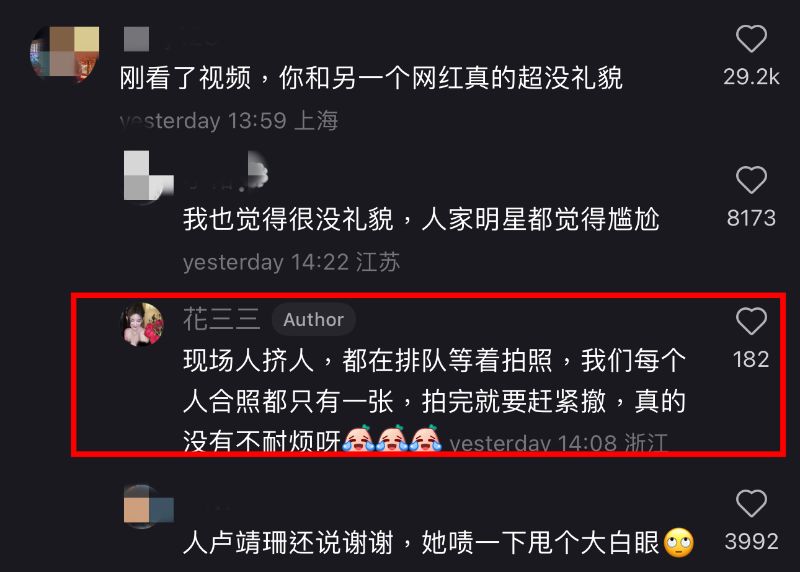Select reply text 我也觉得很没礼貌
The image size is (800, 572).
[x=288, y=219]
